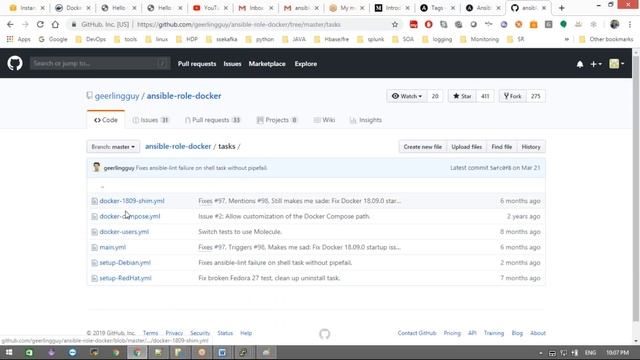Click the Create new file button

click(422, 147)
